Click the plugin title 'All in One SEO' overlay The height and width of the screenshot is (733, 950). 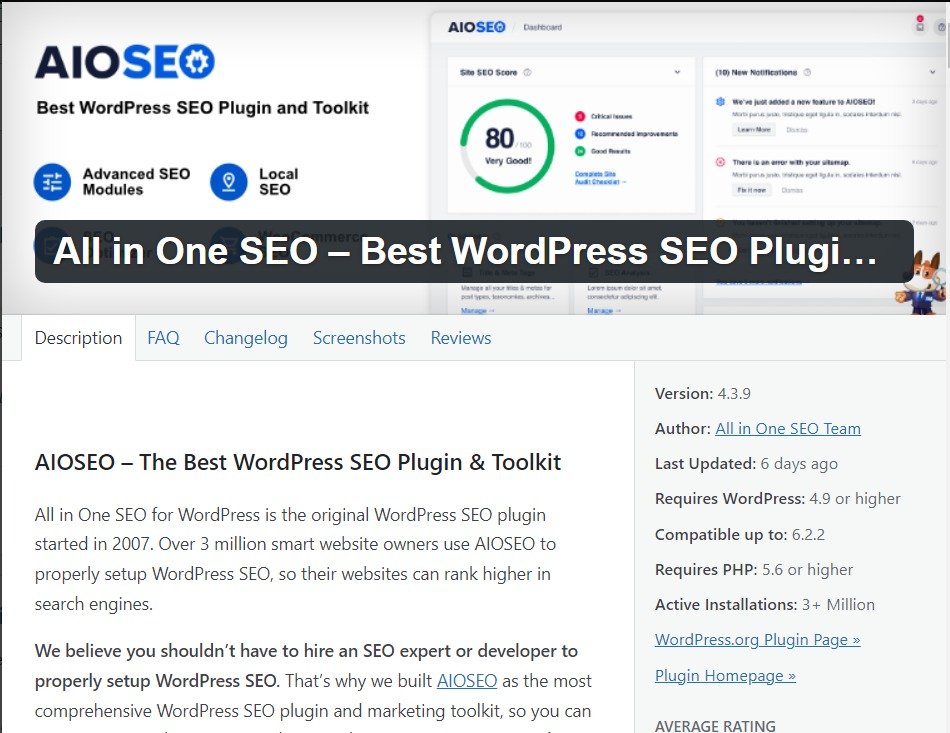pyautogui.click(x=474, y=251)
